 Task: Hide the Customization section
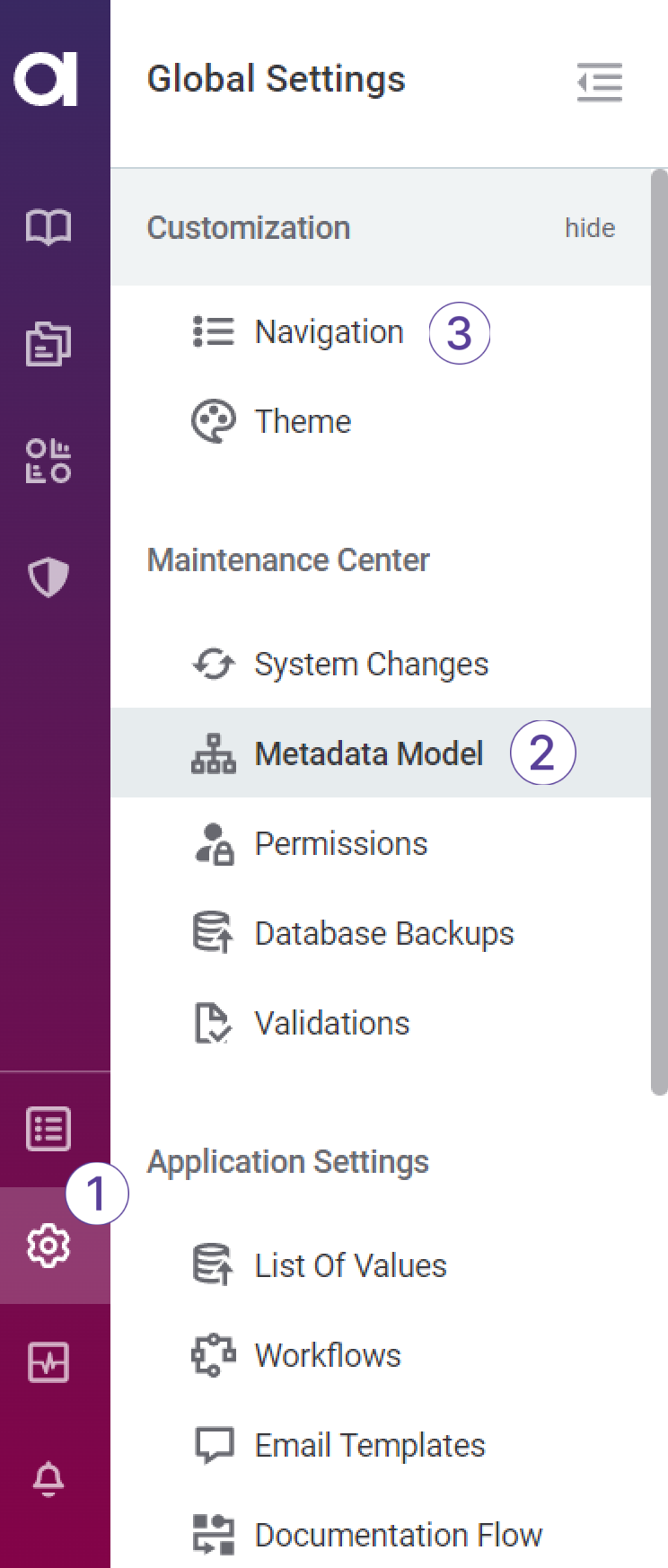590,228
